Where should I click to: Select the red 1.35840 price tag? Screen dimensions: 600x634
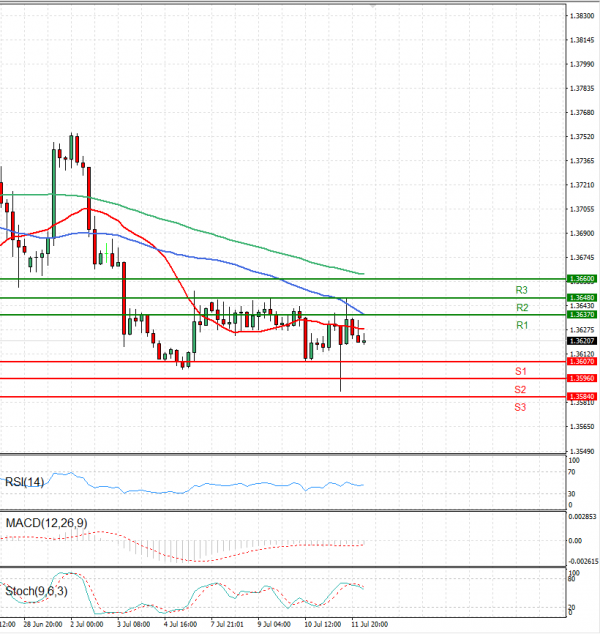click(582, 397)
